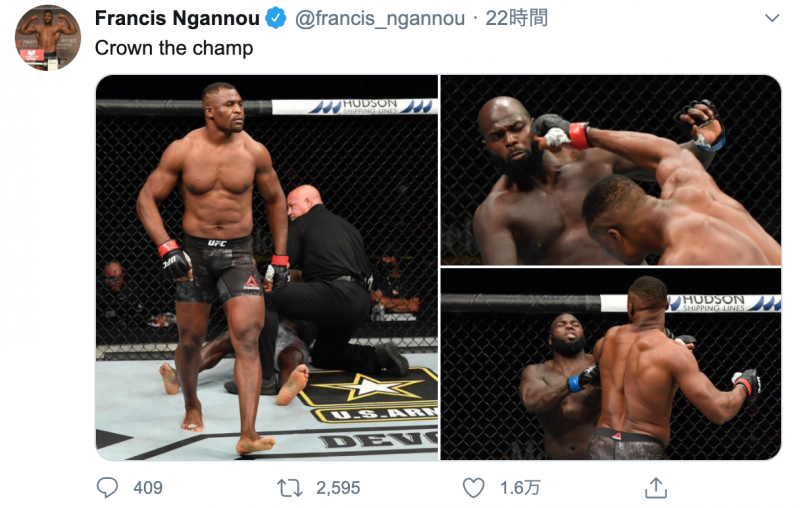This screenshot has height=508, width=800.
Task: Open the large left fight photo
Action: (267, 268)
